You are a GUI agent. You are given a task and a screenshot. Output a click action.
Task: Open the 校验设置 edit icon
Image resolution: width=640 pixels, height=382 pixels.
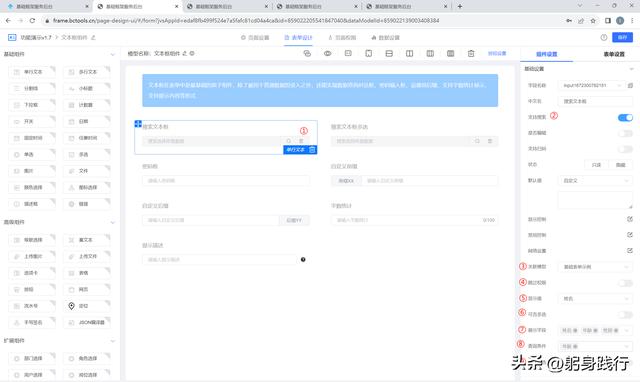click(630, 250)
